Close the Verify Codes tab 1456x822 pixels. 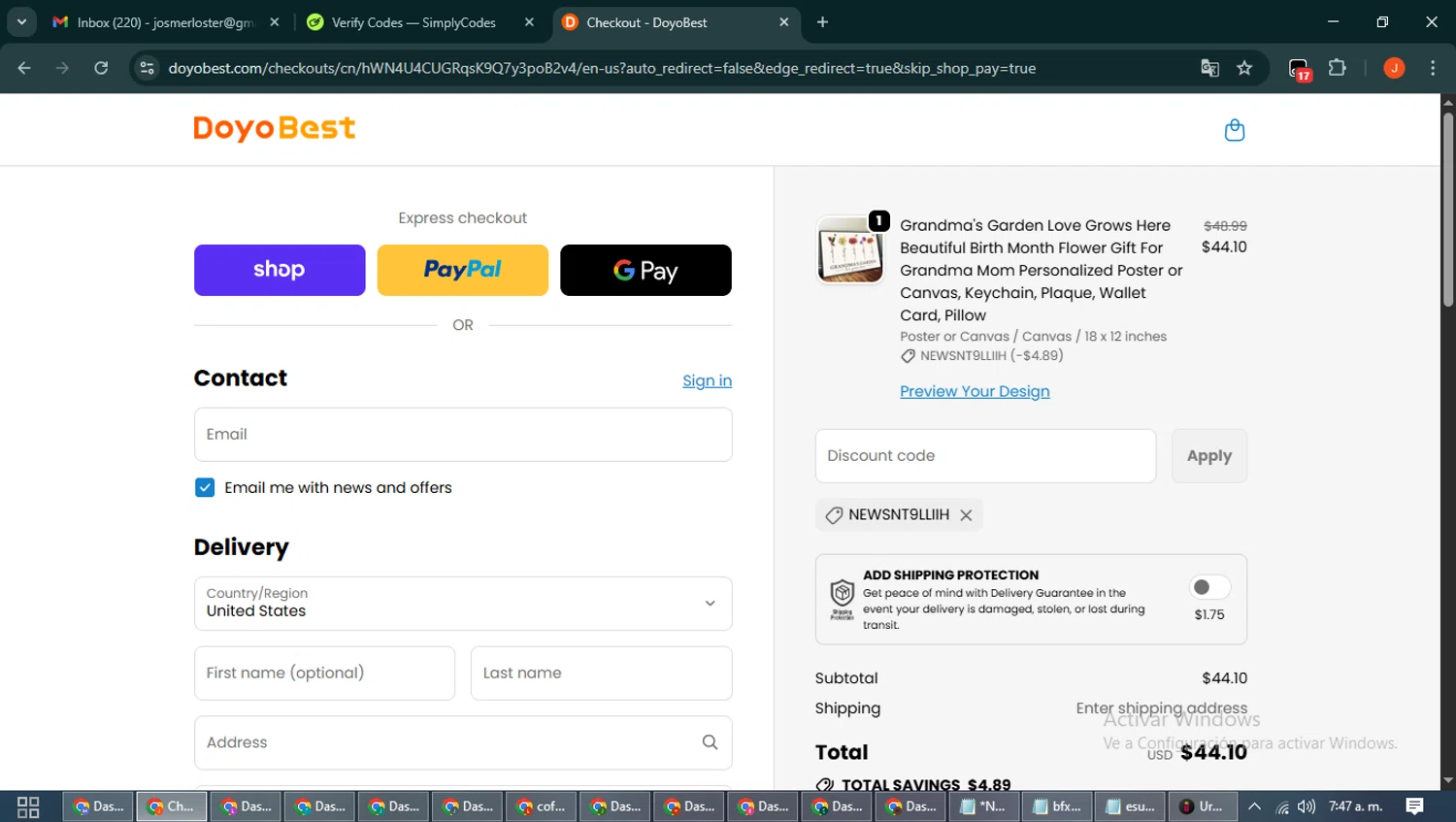point(529,22)
